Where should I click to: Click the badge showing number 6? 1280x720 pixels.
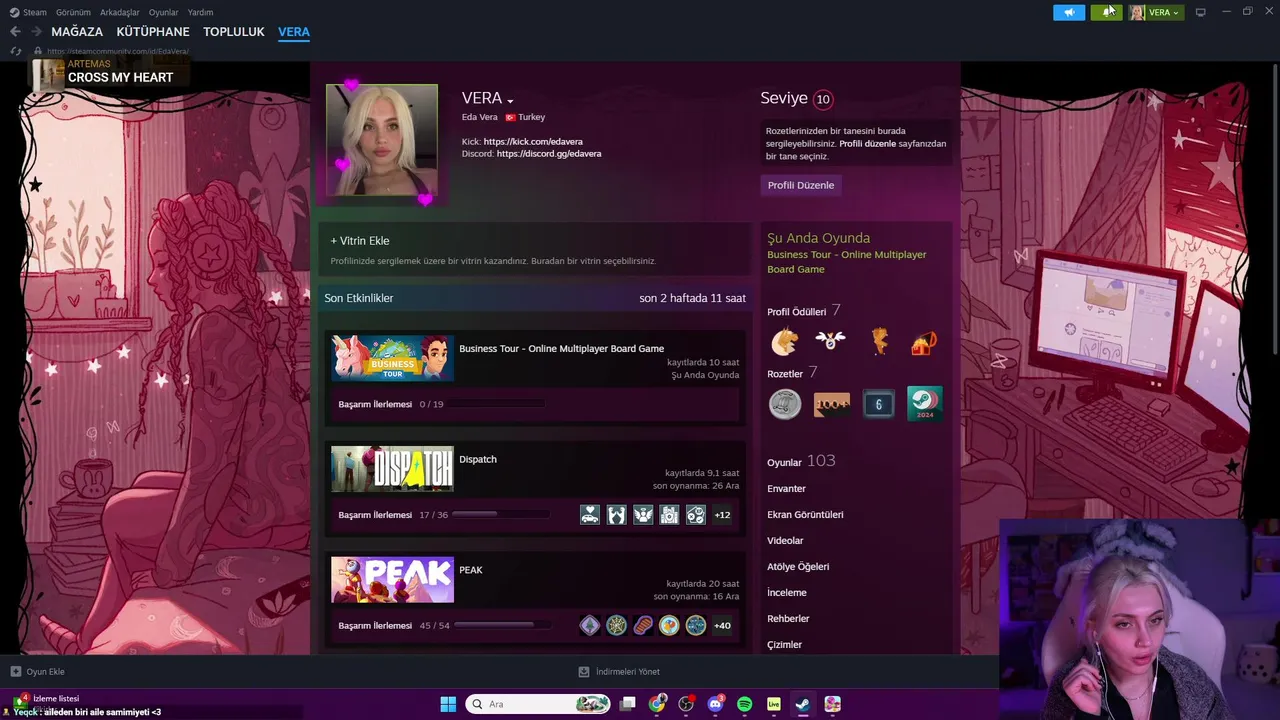879,404
